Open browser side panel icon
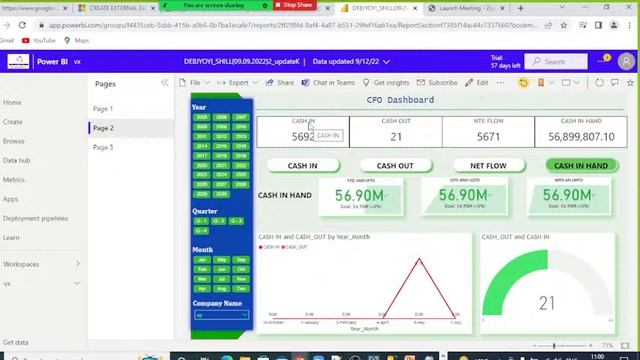 click(x=598, y=25)
